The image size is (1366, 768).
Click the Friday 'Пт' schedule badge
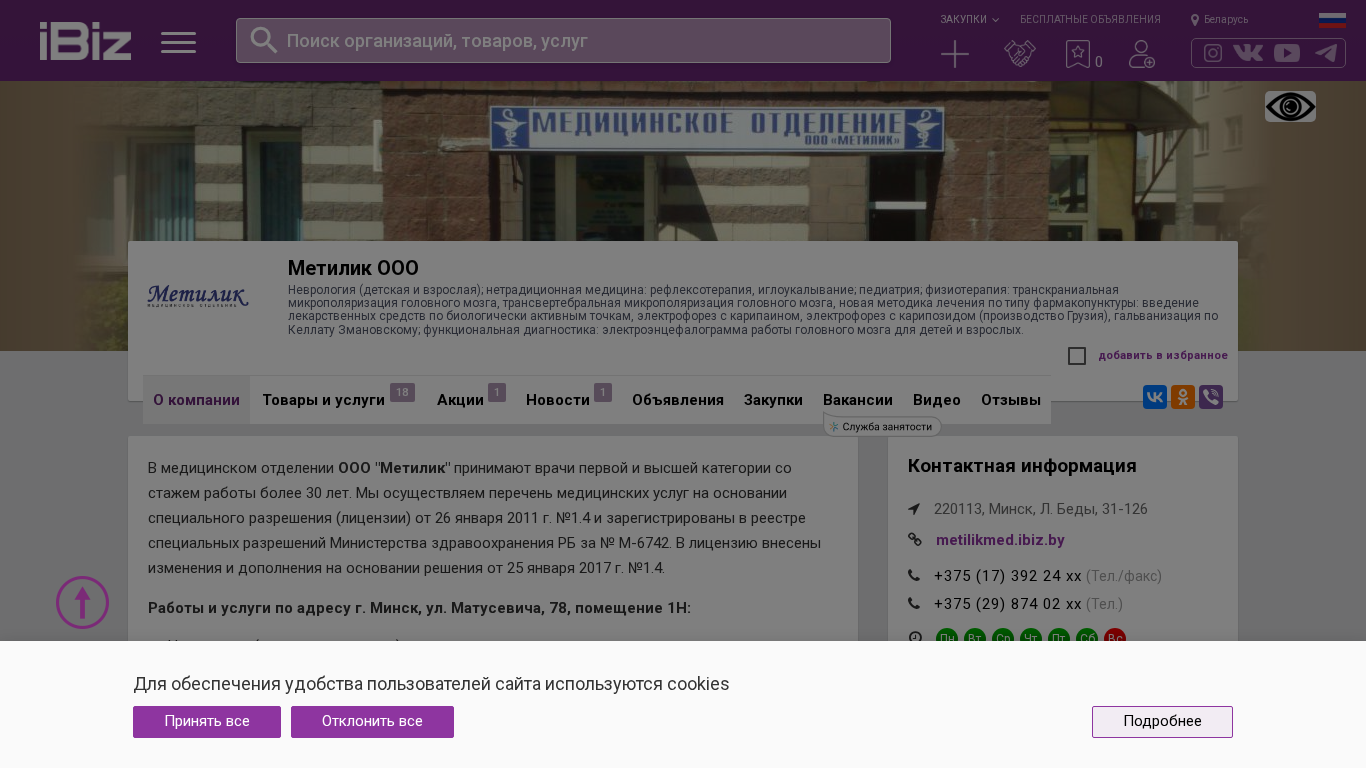[1059, 639]
